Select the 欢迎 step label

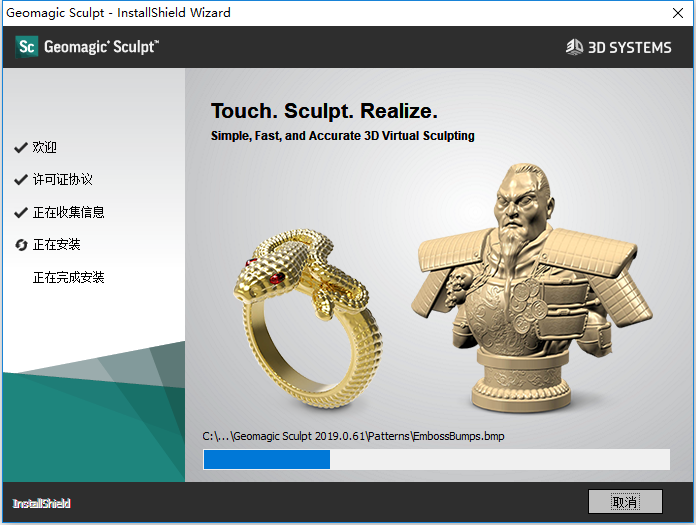(x=44, y=147)
